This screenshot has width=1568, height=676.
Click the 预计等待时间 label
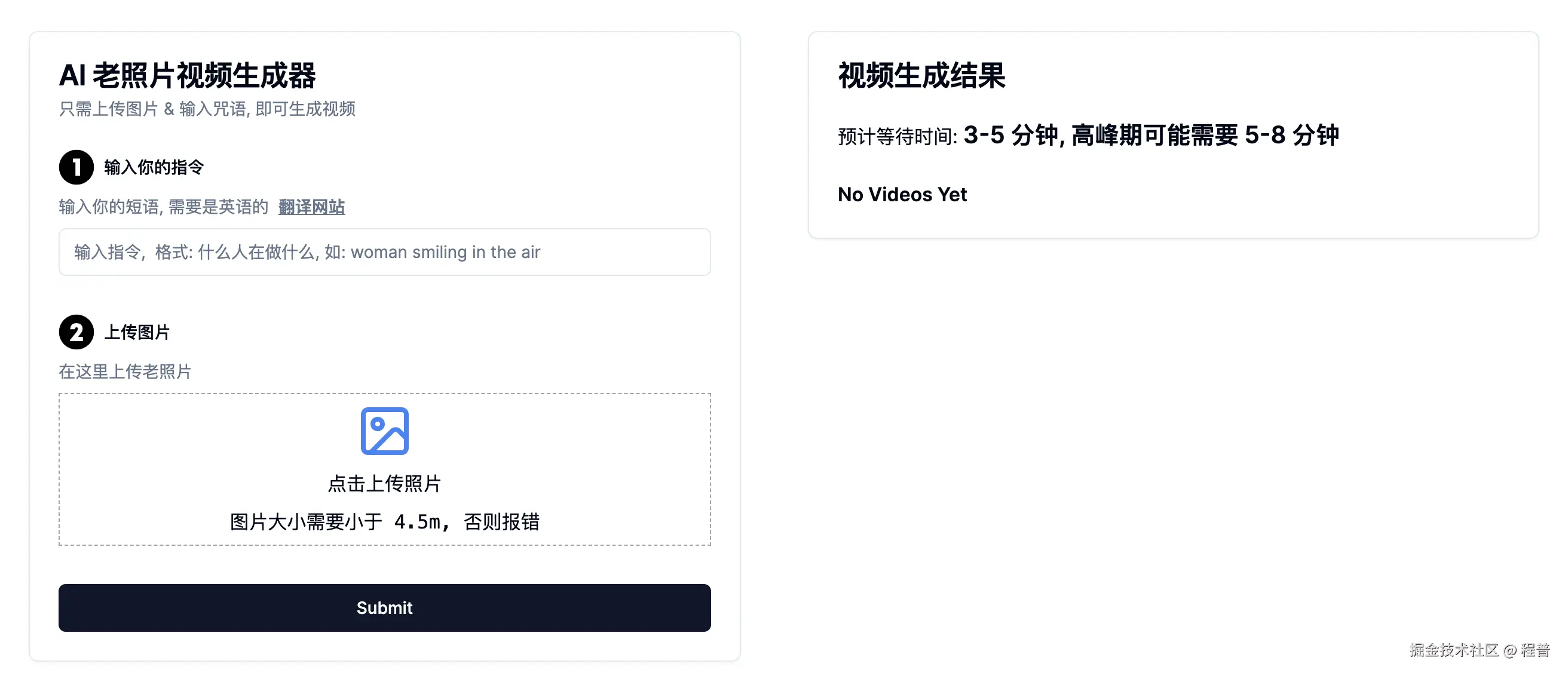[x=897, y=137]
